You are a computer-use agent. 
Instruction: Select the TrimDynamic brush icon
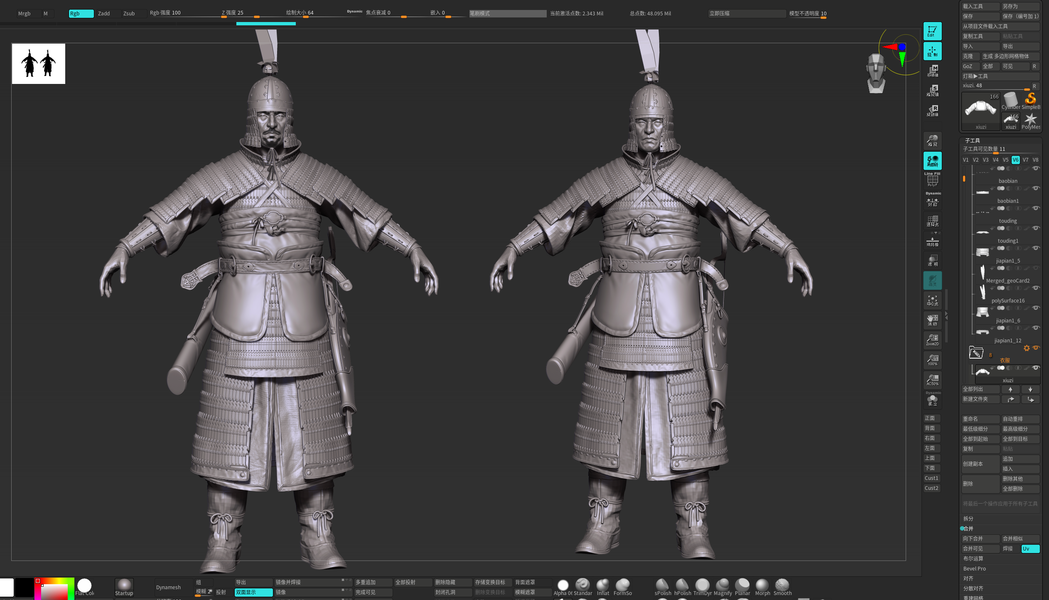[x=702, y=587]
